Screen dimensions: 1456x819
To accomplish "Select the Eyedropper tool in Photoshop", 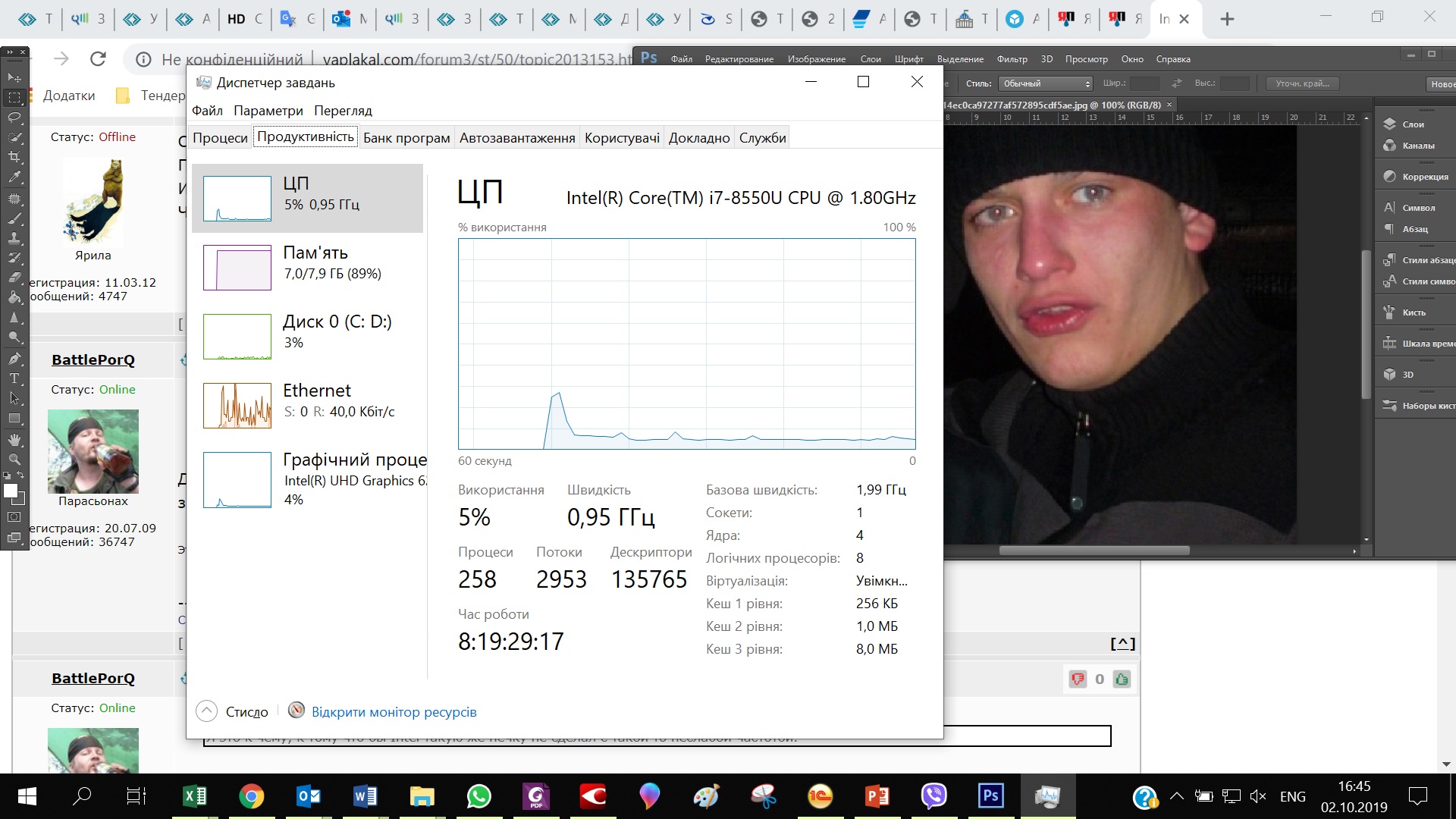I will [x=14, y=176].
